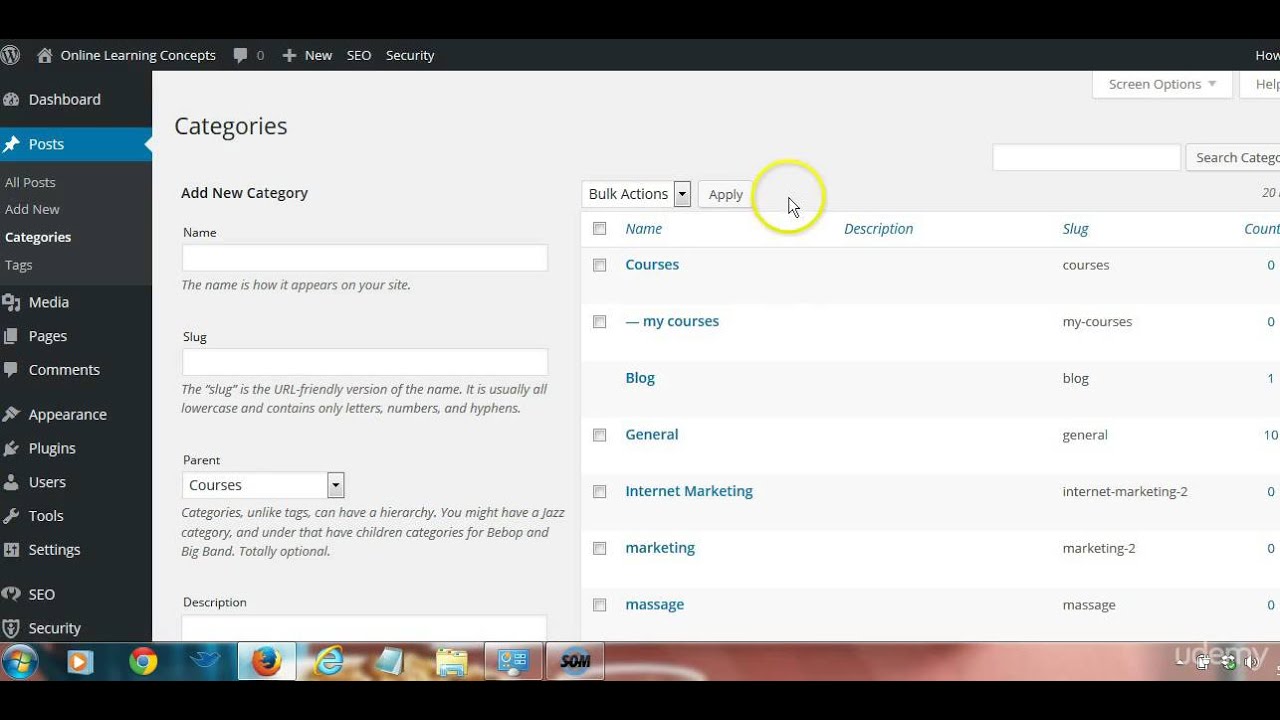
Task: Open the Online Learning Concepts site link
Action: [x=138, y=55]
